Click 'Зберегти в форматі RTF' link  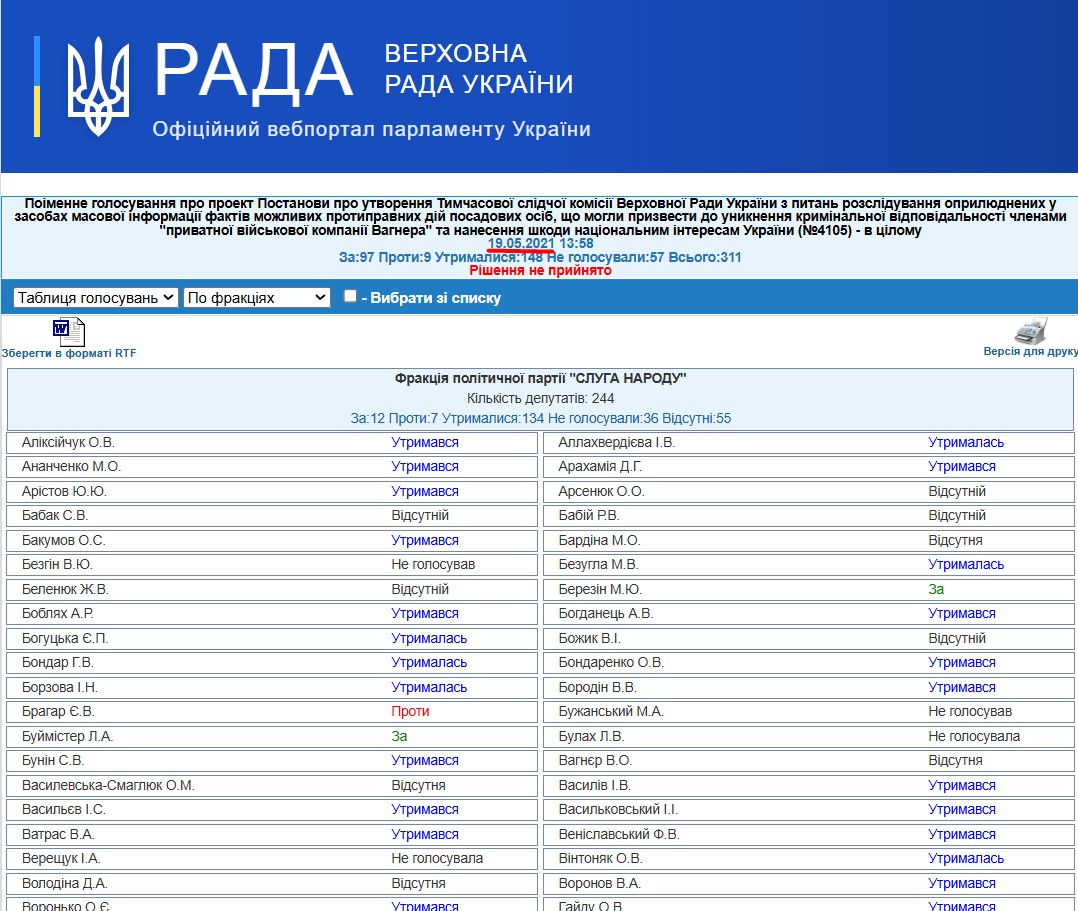pyautogui.click(x=69, y=353)
